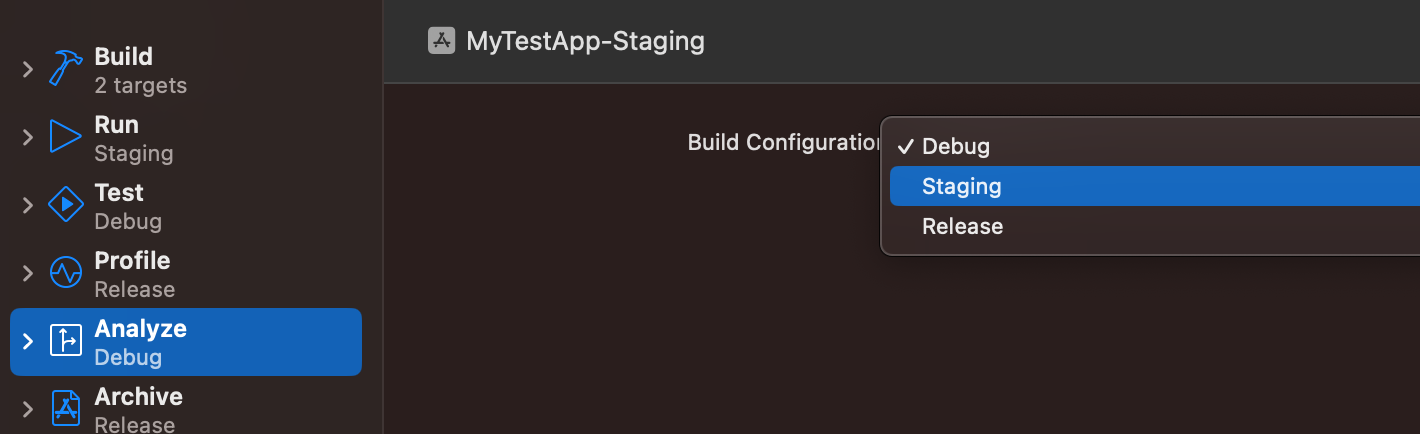Expand the Profile action disclosure chevron
The width and height of the screenshot is (1420, 434).
coord(28,273)
